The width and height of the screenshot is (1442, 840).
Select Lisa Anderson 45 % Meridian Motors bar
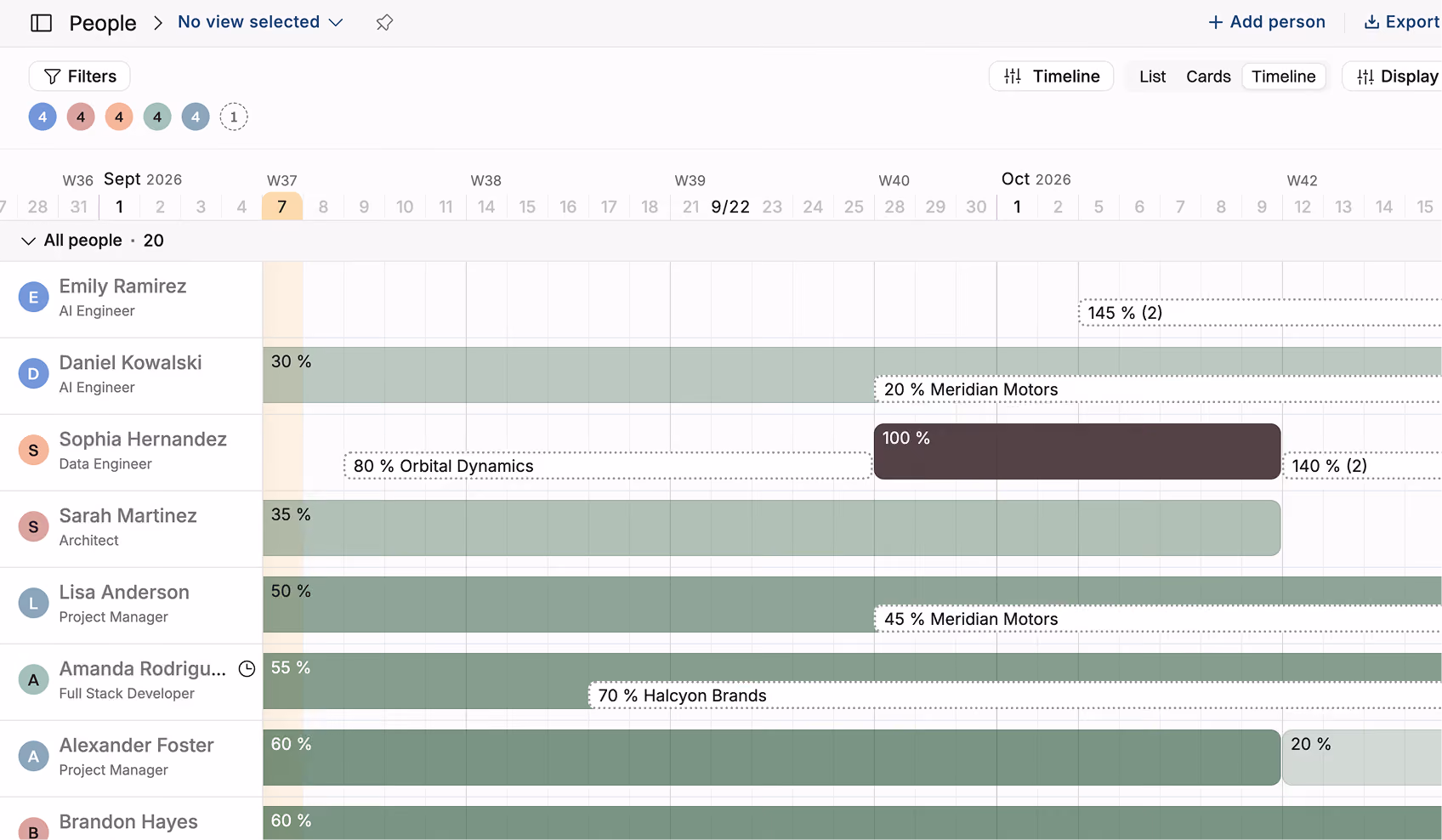pos(1158,619)
